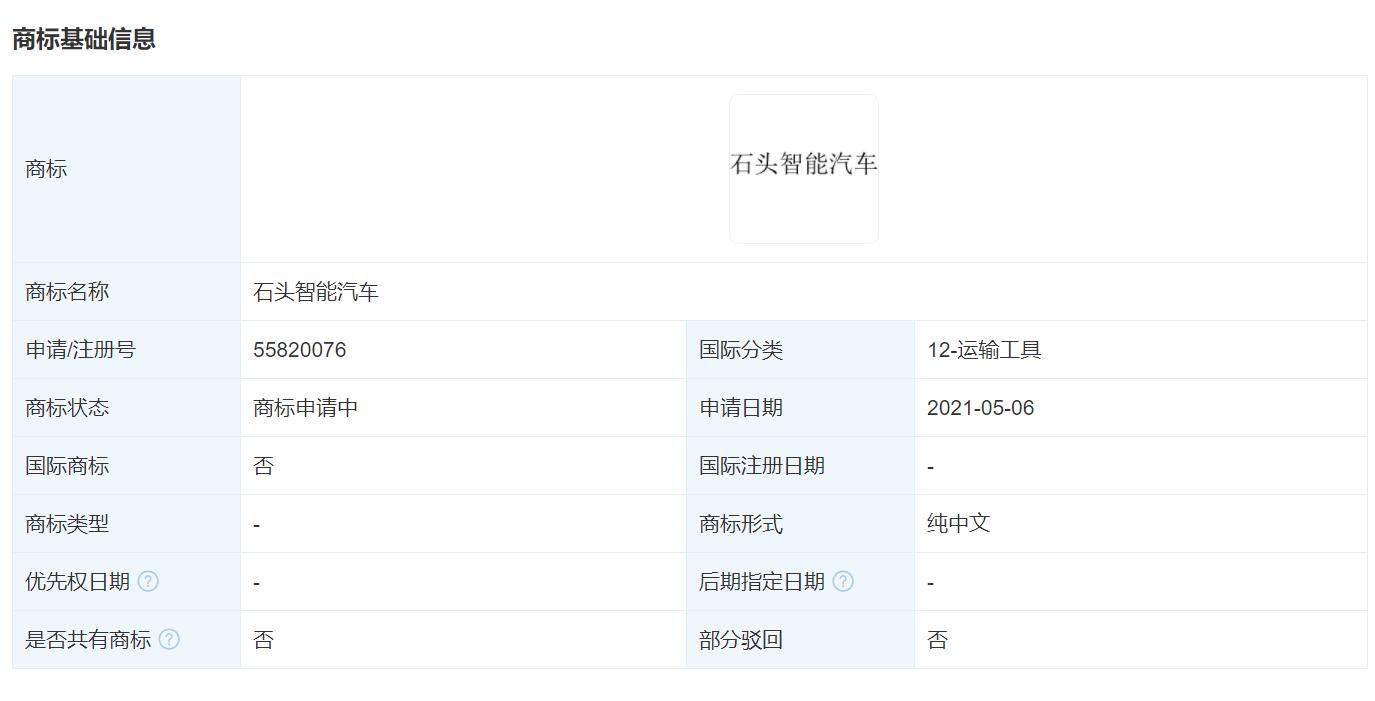Select the 商标类型 dash placeholder

coord(257,523)
